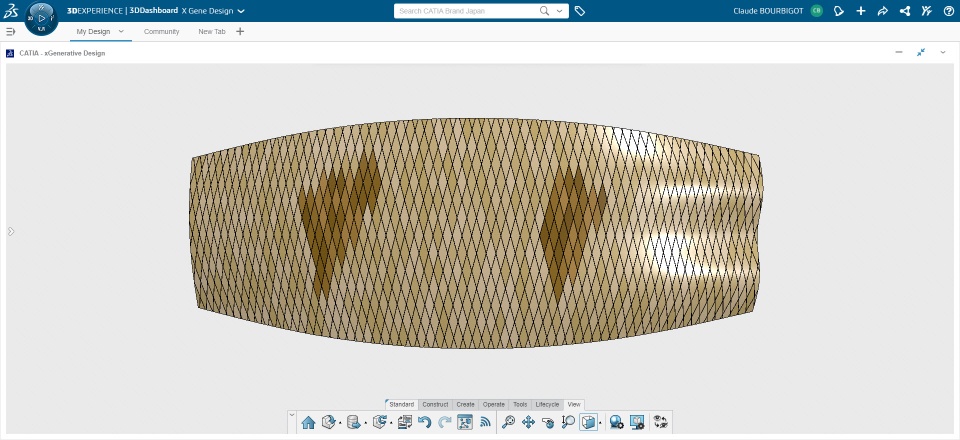Add a new dashboard tab
The width and height of the screenshot is (960, 440).
pyautogui.click(x=240, y=32)
